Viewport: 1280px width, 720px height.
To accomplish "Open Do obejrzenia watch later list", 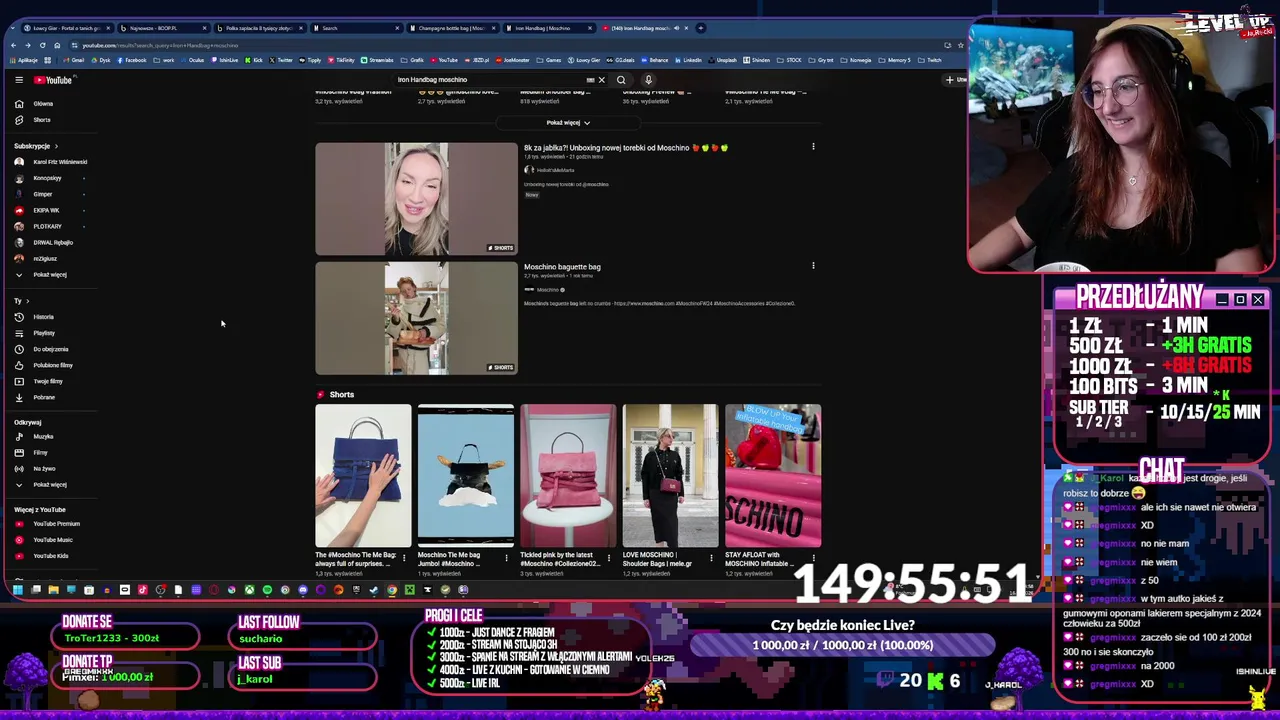I will pyautogui.click(x=43, y=349).
